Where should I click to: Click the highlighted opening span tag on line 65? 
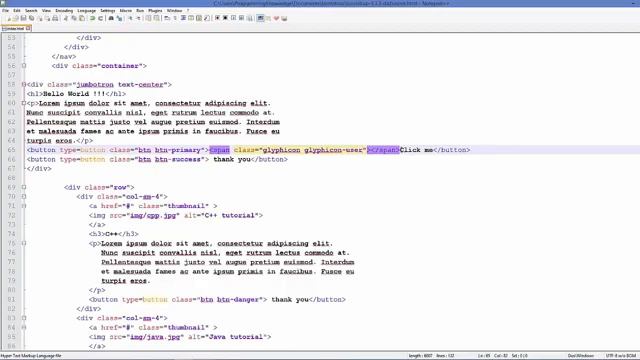[220, 150]
